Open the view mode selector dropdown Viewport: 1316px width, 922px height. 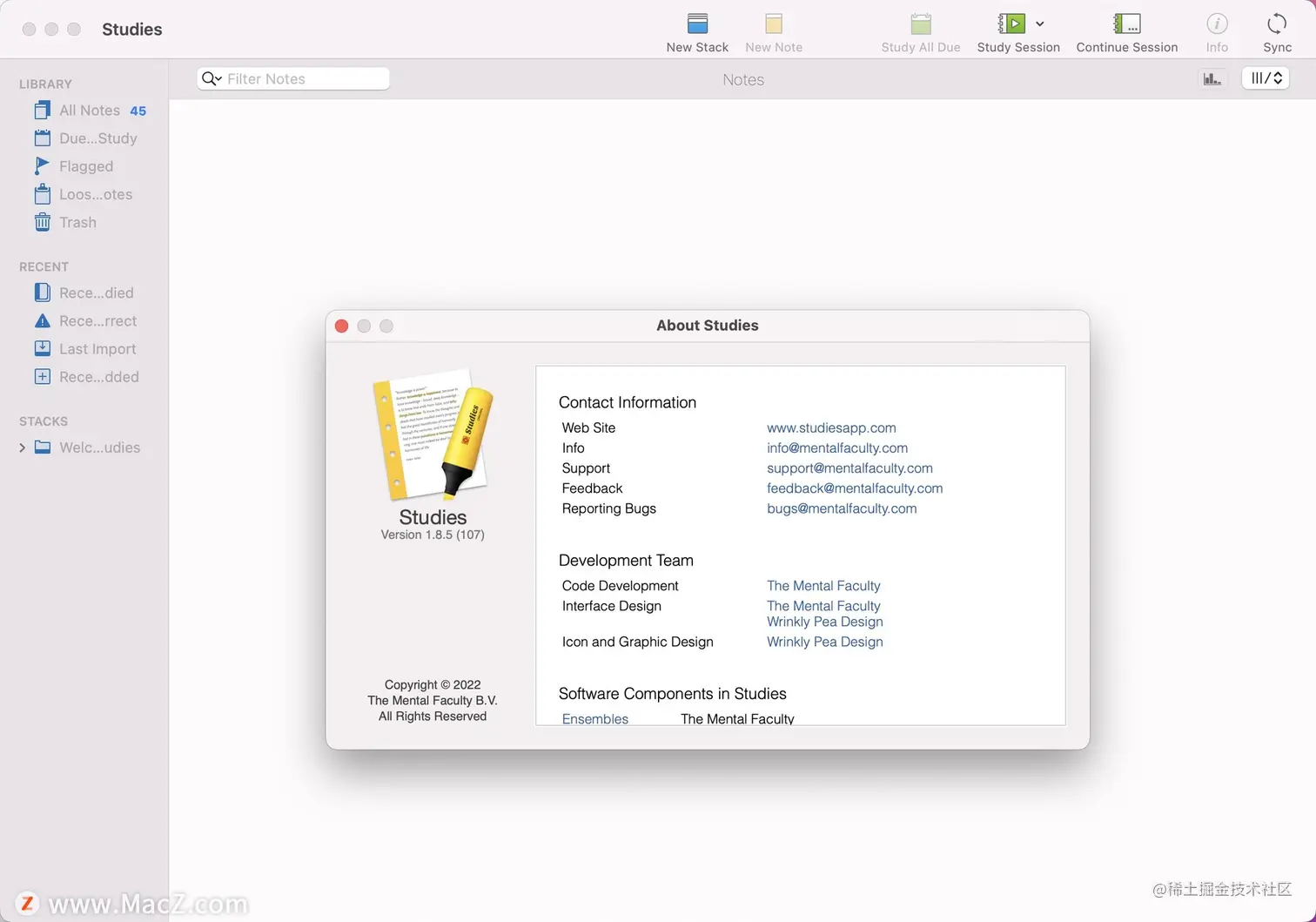click(x=1266, y=78)
